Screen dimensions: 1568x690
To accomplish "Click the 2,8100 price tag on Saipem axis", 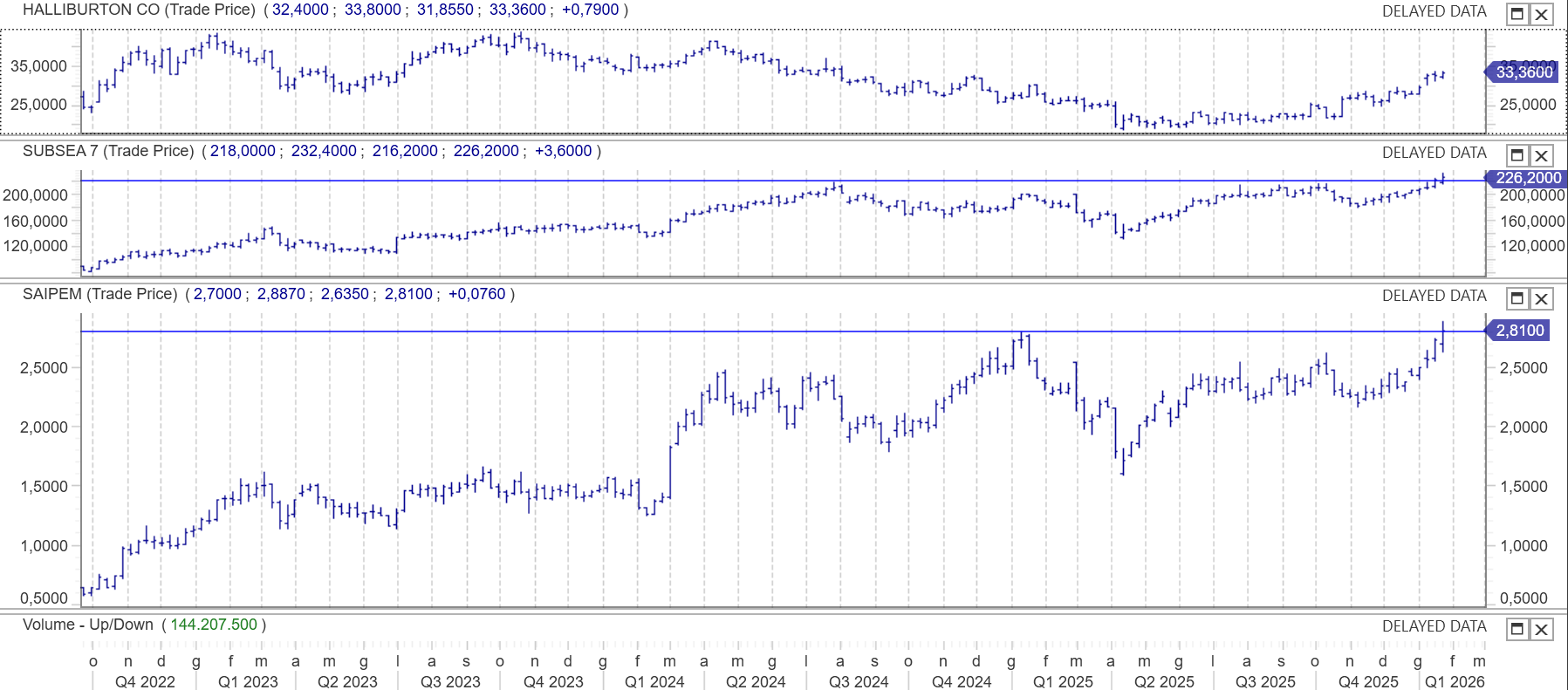I will [x=1519, y=331].
